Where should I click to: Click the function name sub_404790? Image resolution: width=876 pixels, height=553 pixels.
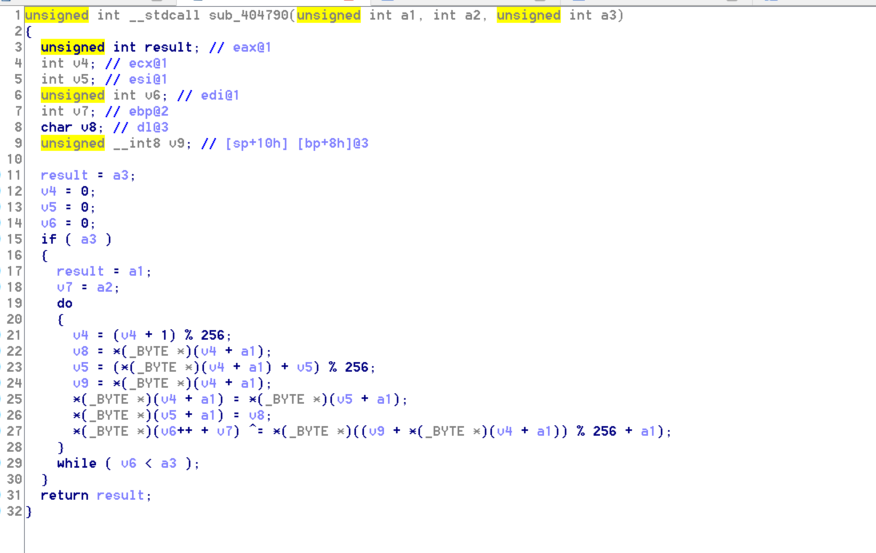[249, 16]
